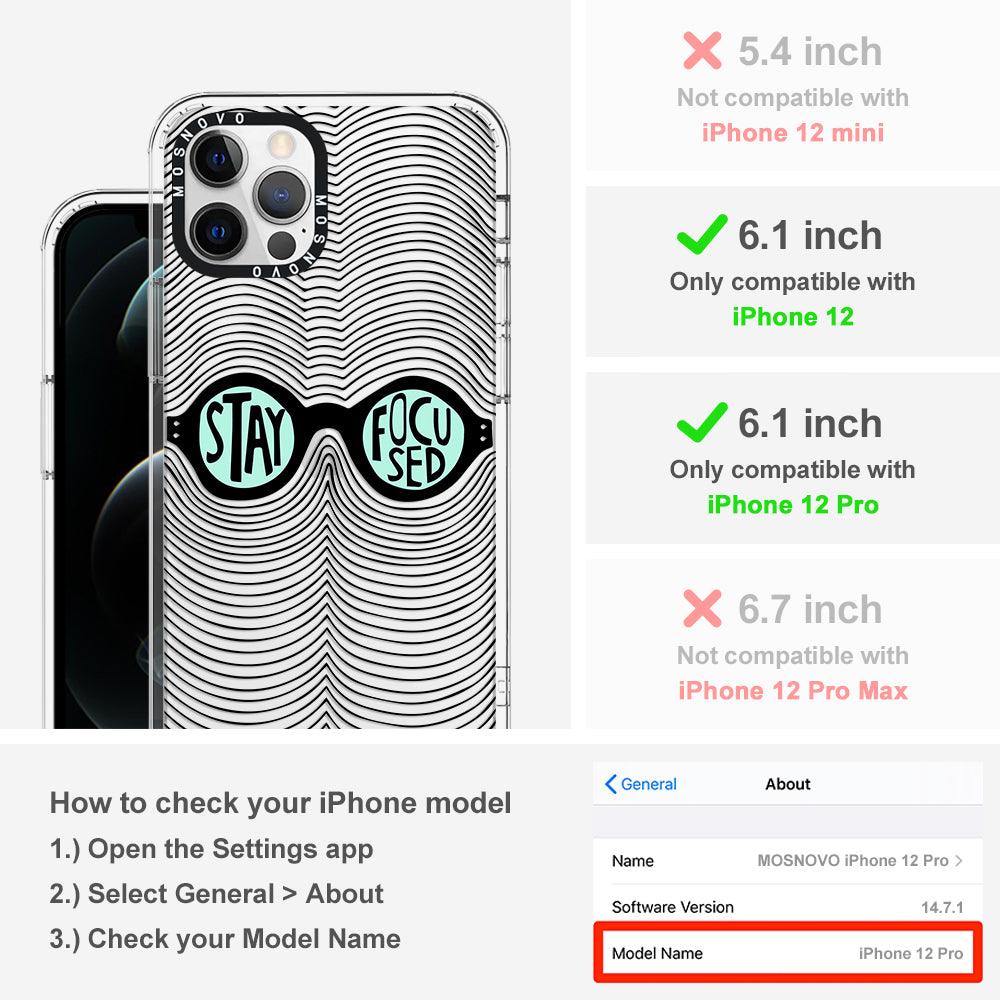Click the green checkmark next to iPhone 12
This screenshot has height=1000, width=1000.
pyautogui.click(x=702, y=234)
